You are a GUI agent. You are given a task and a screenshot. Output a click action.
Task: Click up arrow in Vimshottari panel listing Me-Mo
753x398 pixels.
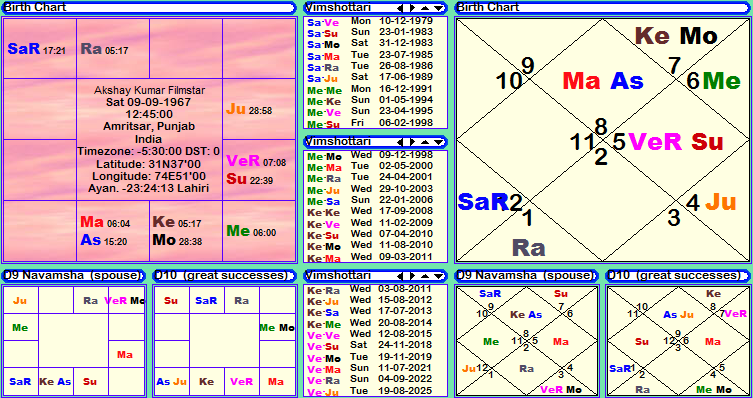(425, 142)
